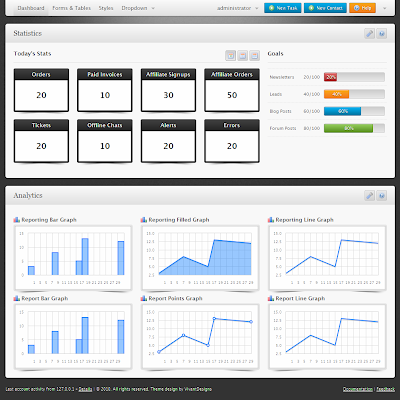Screen dimensions: 400x400
Task: Open the Forms & Tables menu
Action: click(x=71, y=8)
